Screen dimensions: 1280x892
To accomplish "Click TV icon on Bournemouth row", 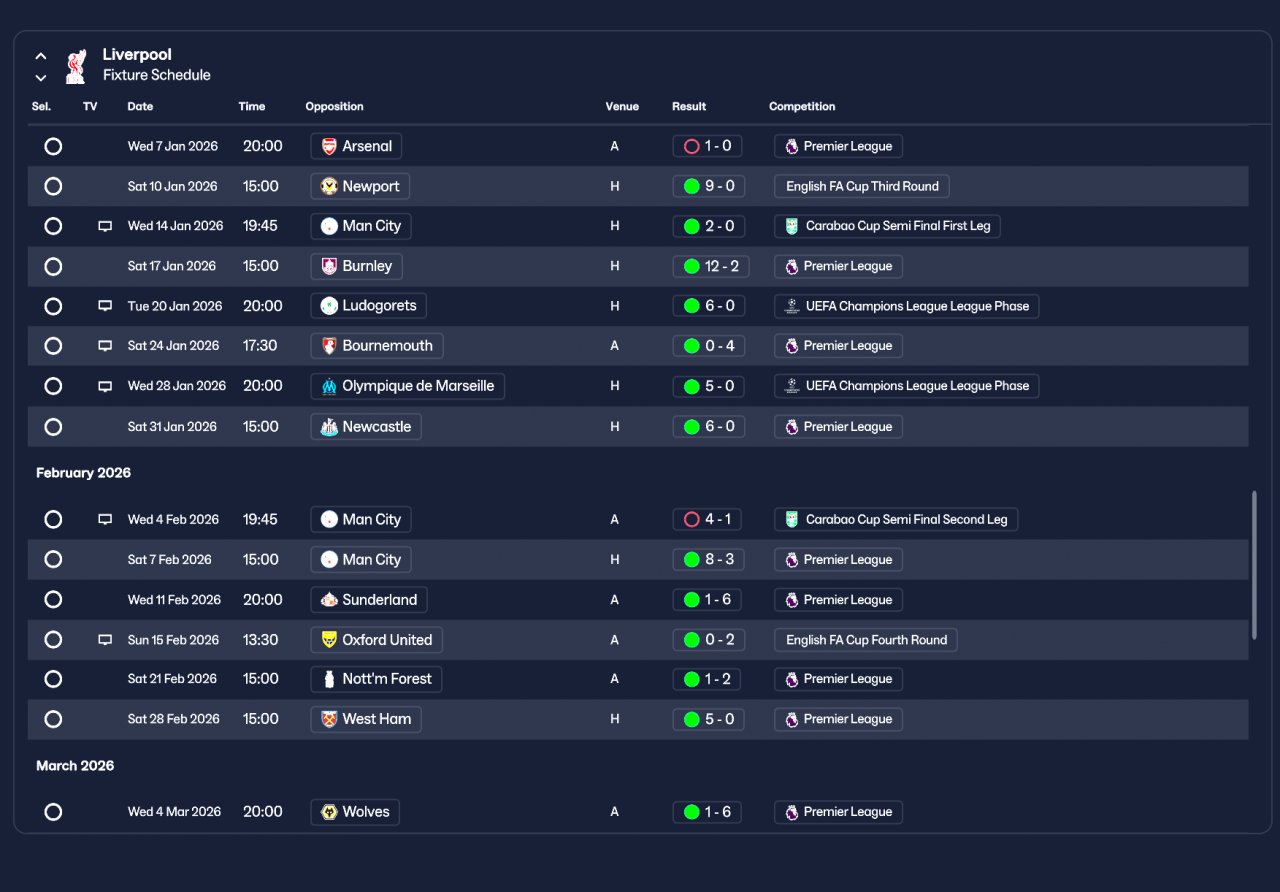I will (x=105, y=346).
